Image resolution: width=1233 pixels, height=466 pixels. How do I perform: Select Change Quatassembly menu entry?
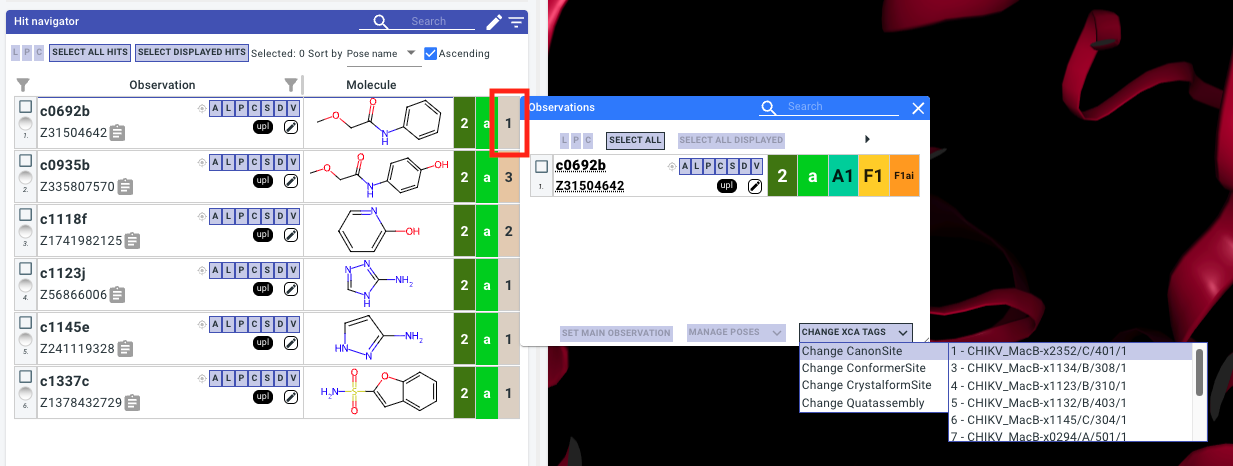pos(873,403)
